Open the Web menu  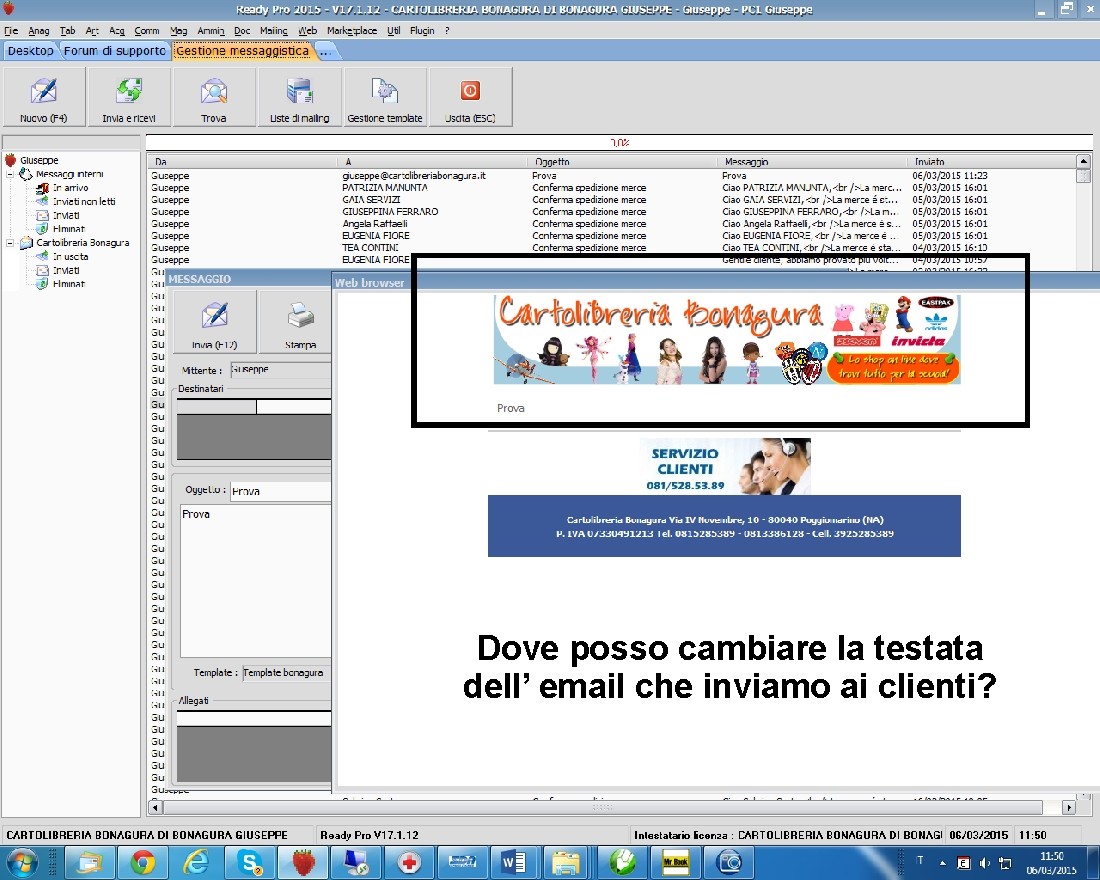point(307,31)
